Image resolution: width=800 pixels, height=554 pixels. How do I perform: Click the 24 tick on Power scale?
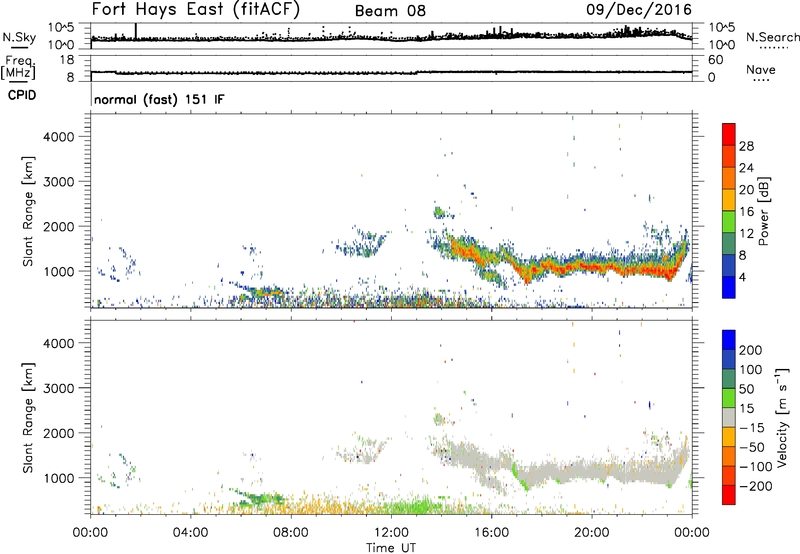coord(746,168)
